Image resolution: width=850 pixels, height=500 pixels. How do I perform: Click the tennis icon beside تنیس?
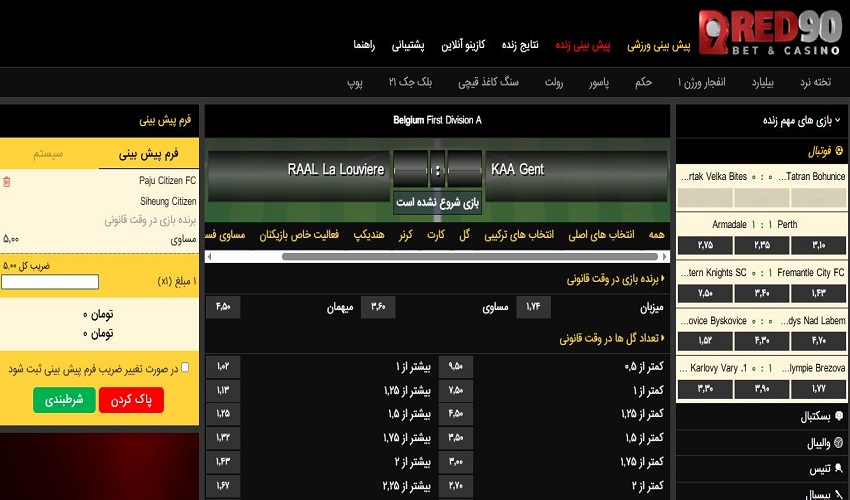coord(839,468)
